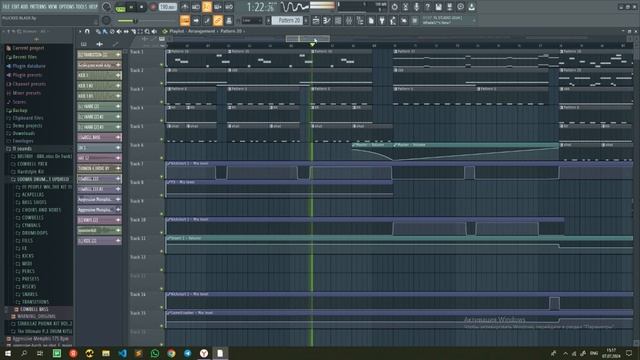640x360 pixels.
Task: Select the paint brush tool in the playlist toolbar
Action: point(105,31)
